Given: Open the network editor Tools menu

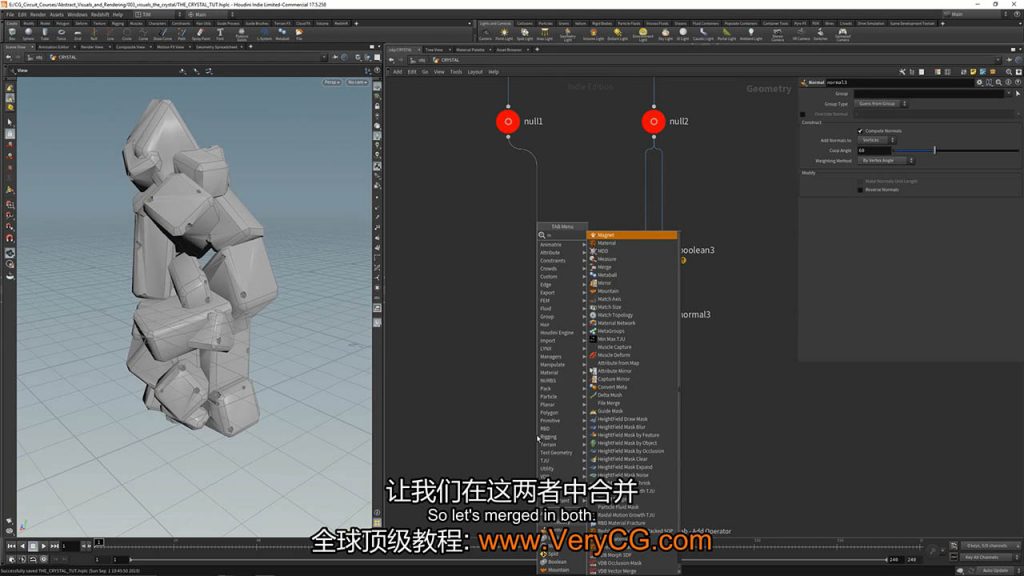Looking at the screenshot, I should click(x=456, y=72).
